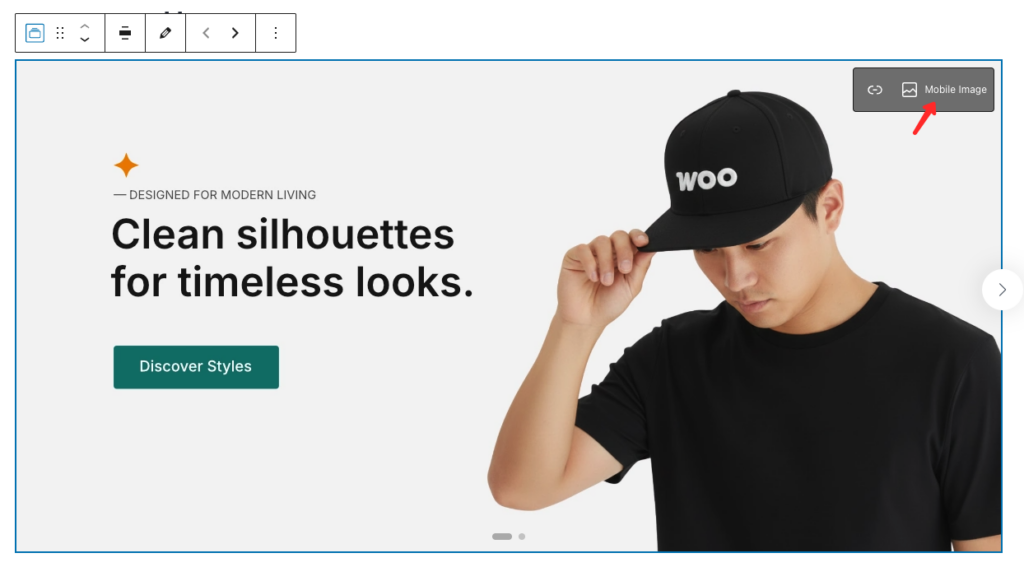Move block up with the up chevron
1024x567 pixels.
[x=85, y=26]
